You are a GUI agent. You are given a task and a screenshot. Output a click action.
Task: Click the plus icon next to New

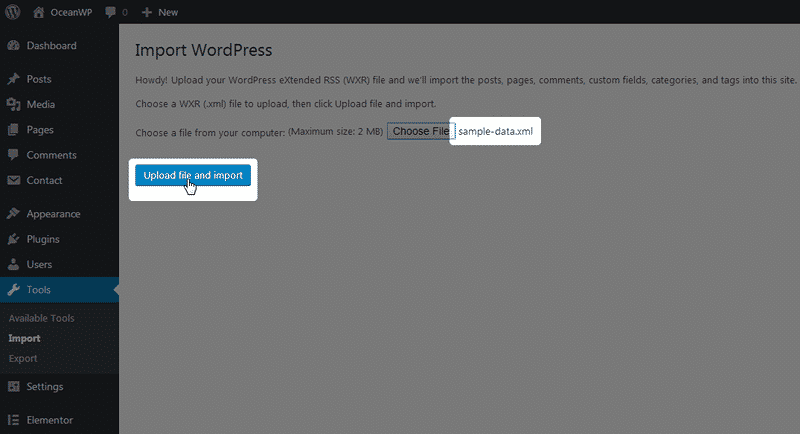coord(146,12)
